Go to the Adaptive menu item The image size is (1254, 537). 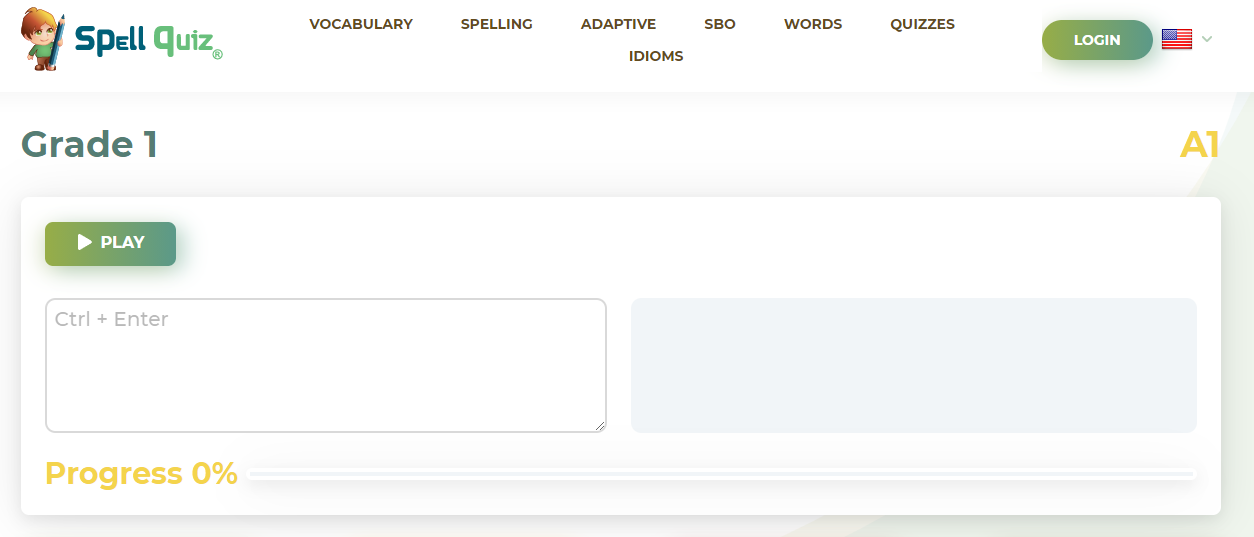618,24
